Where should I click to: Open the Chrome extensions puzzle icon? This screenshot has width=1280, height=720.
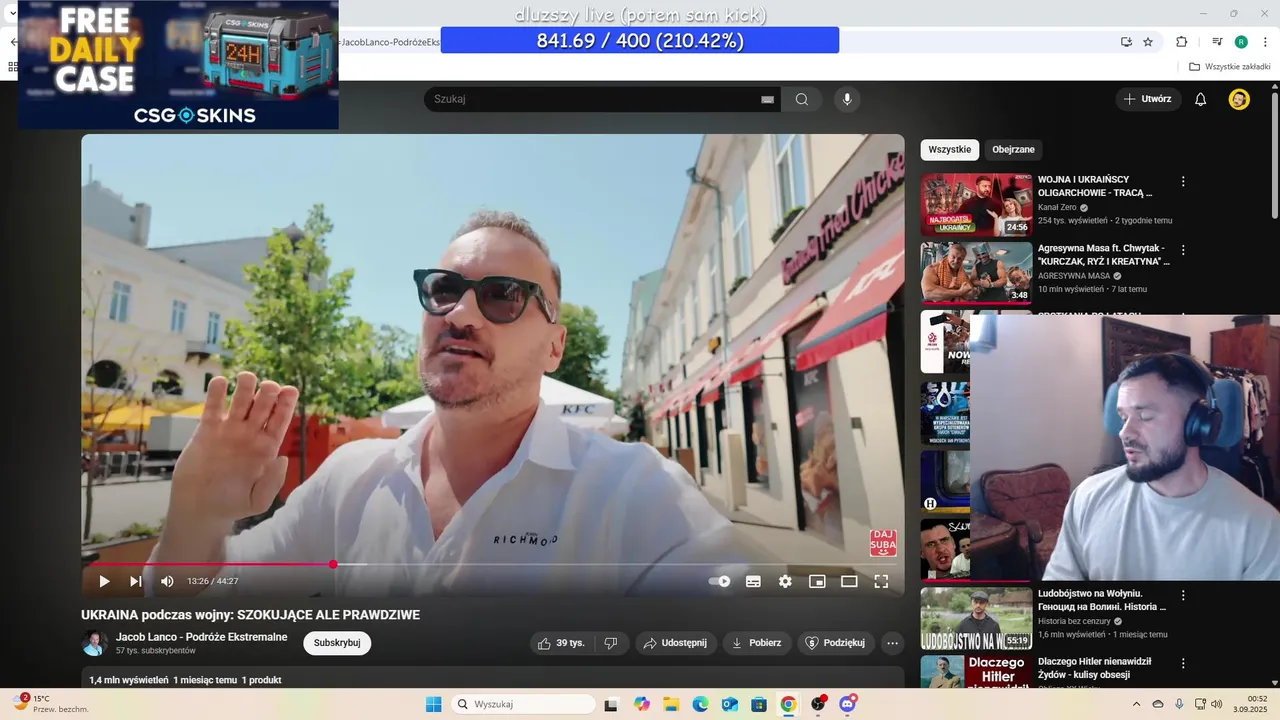coord(1182,42)
